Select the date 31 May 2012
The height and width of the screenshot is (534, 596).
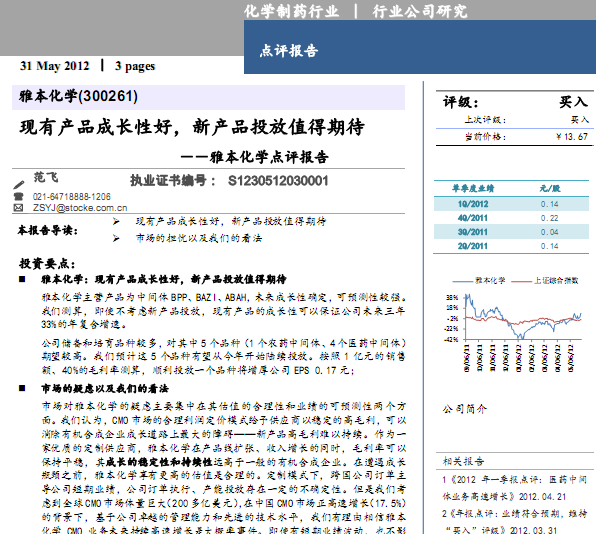click(x=54, y=66)
